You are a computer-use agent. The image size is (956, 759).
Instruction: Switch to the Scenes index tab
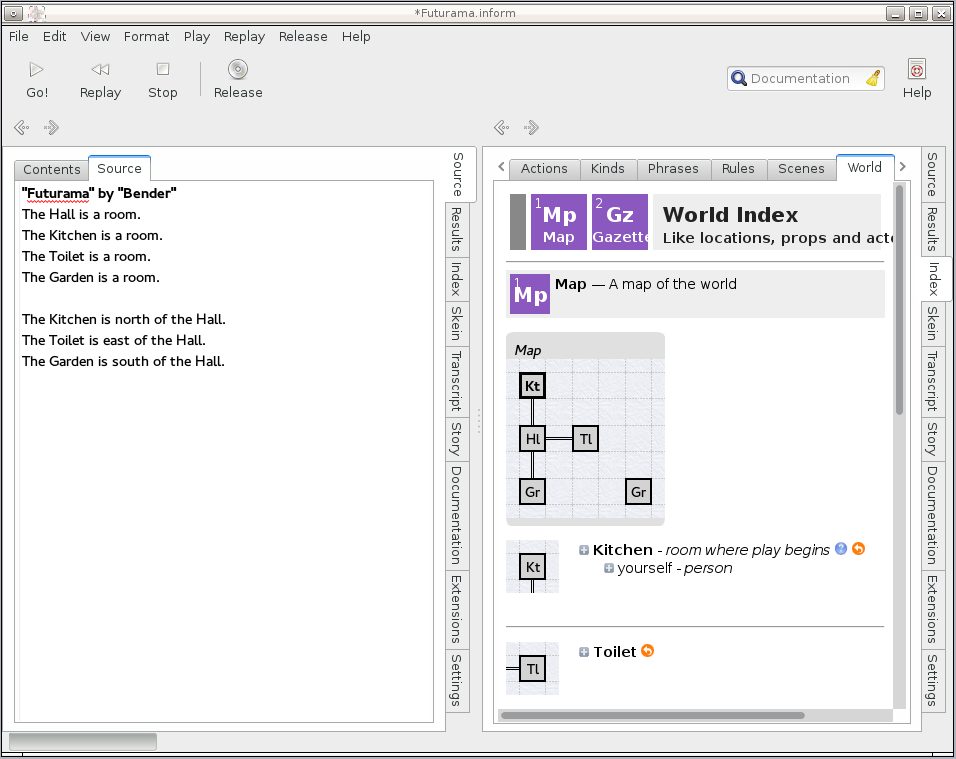[801, 168]
